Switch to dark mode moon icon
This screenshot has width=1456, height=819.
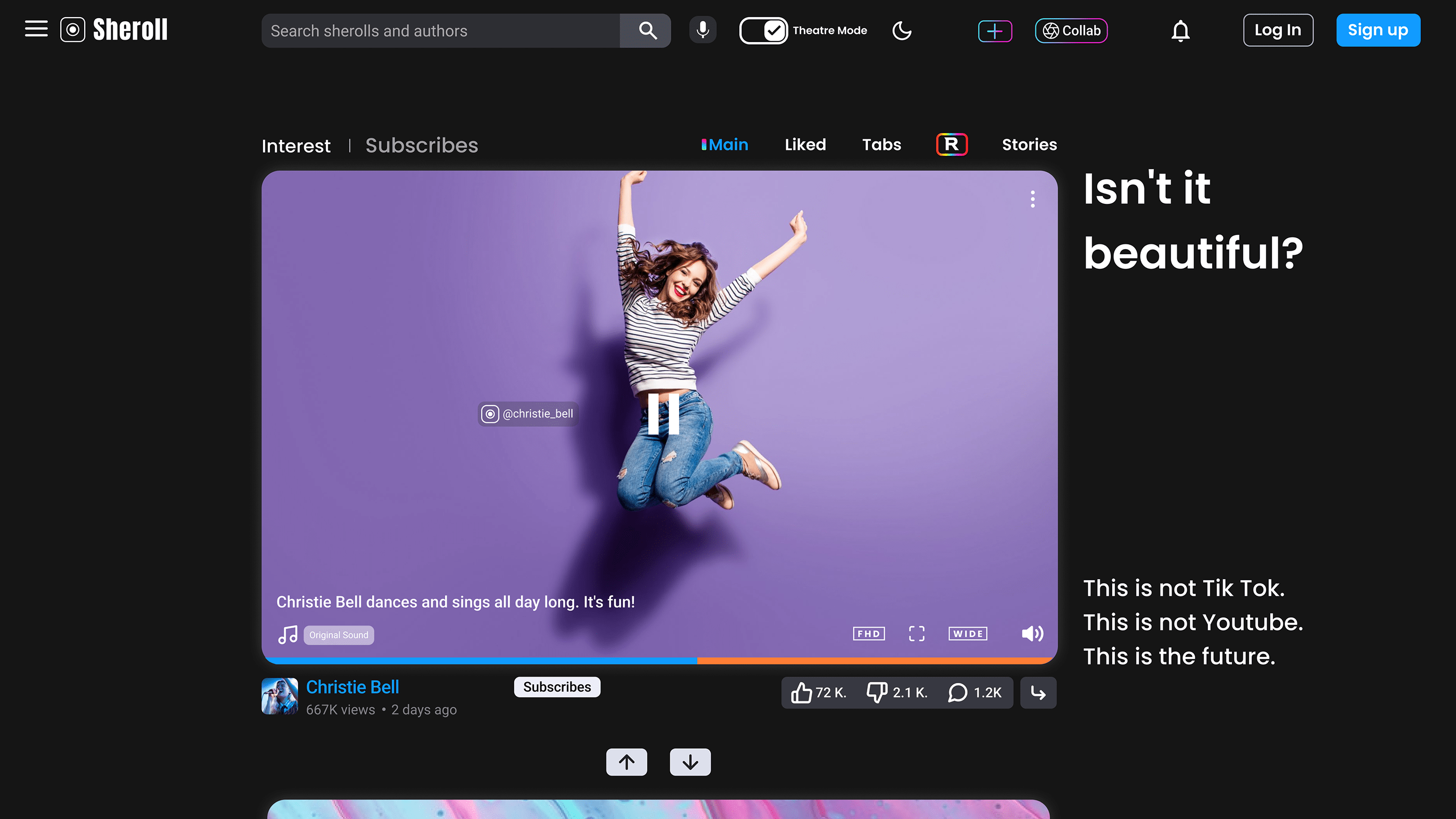point(902,31)
